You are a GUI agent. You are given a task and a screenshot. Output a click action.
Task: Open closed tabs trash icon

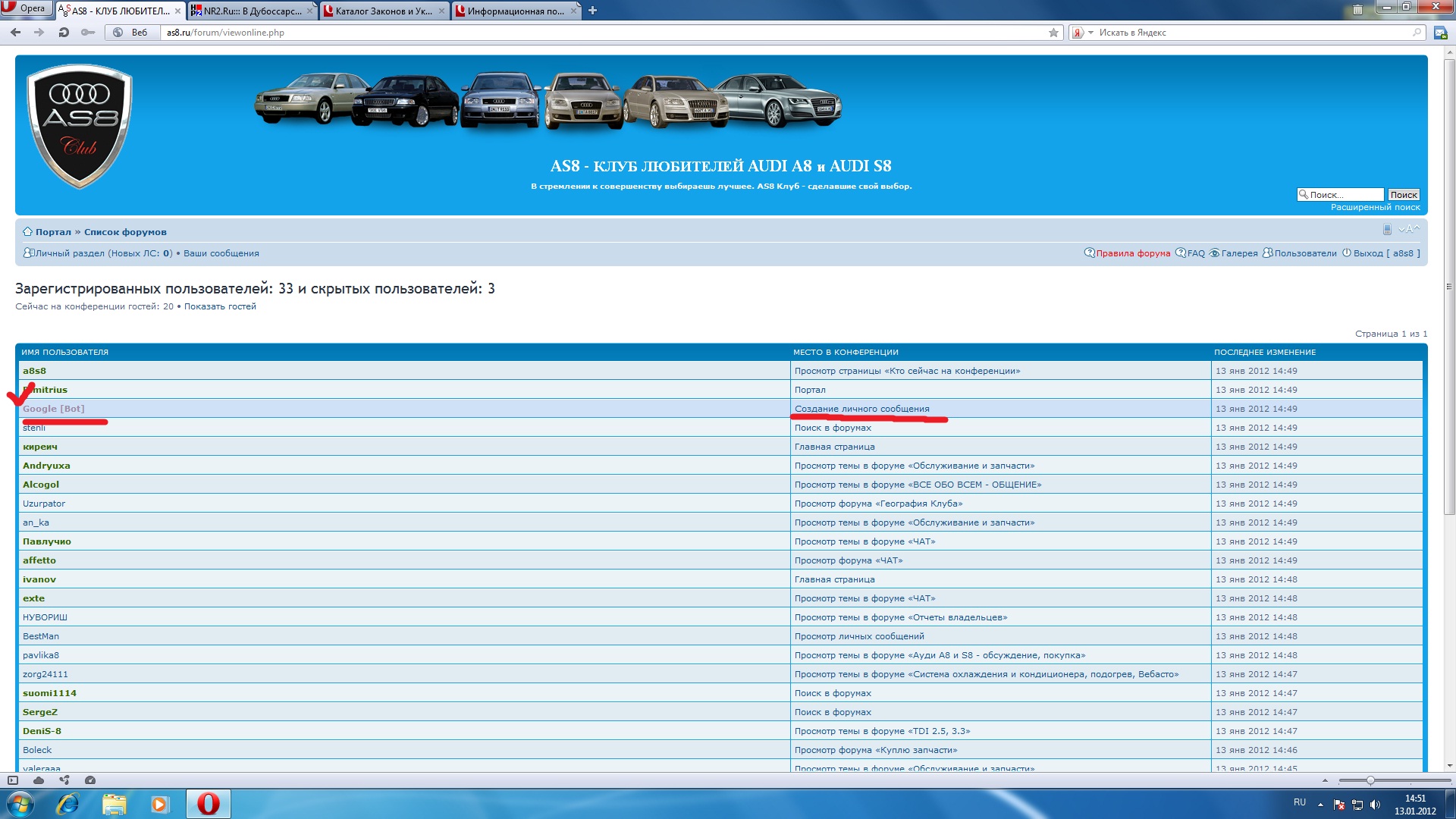click(1357, 10)
